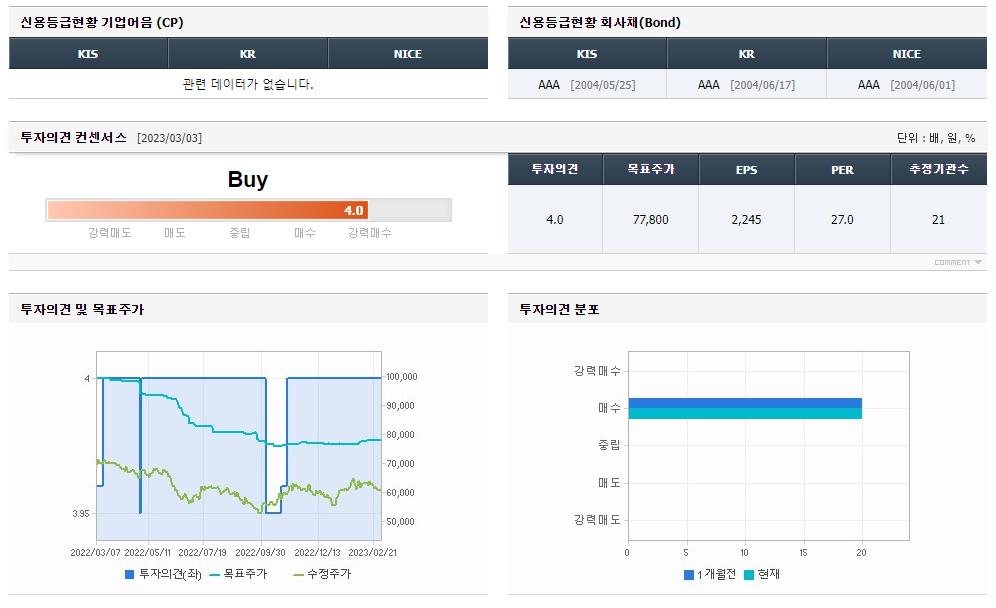Click the 신용등급현황 회사채(Bond) heading

coord(600,22)
